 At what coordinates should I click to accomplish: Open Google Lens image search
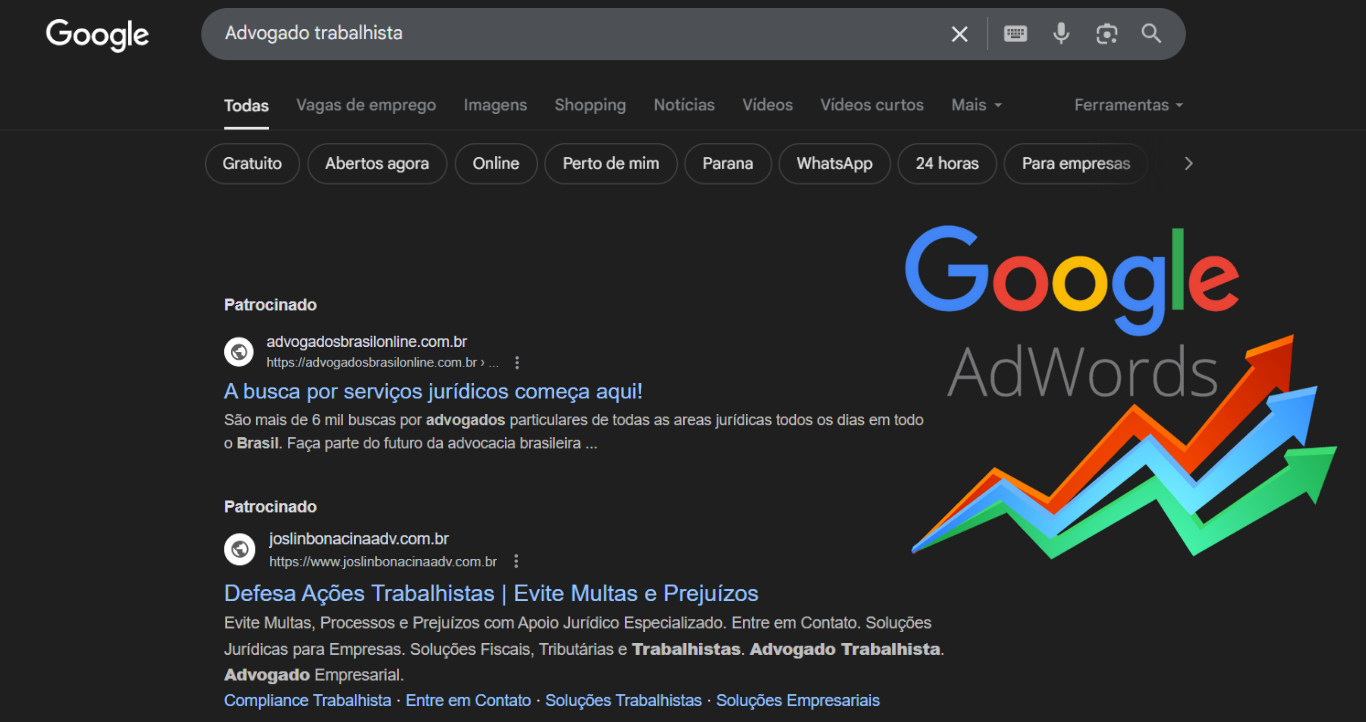pyautogui.click(x=1106, y=34)
